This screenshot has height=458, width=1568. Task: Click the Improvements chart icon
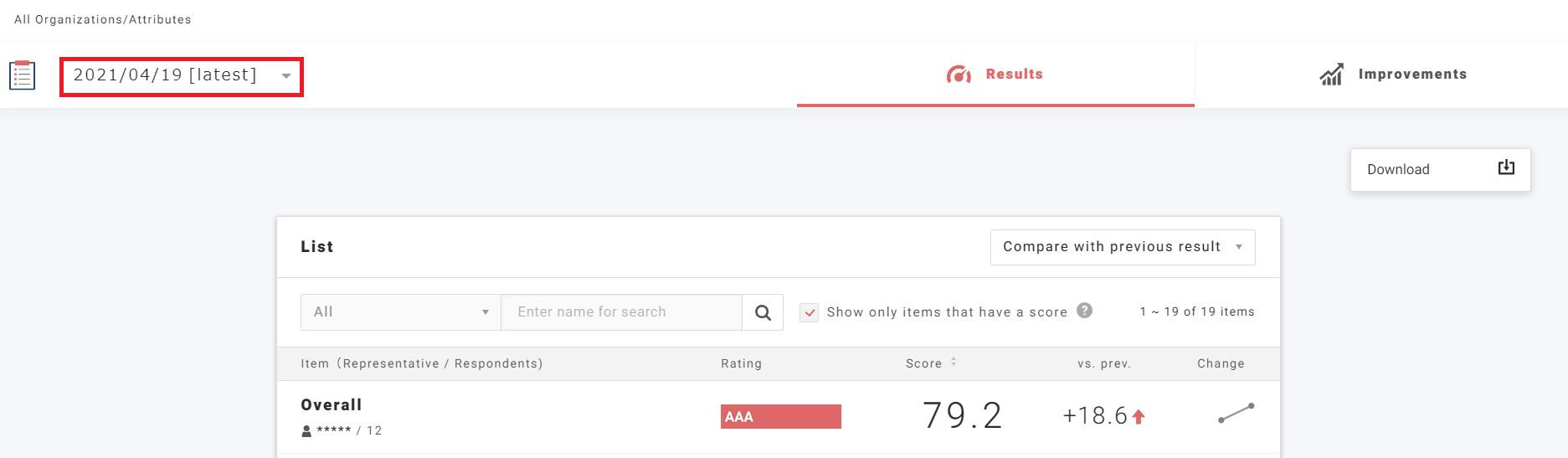(x=1331, y=75)
